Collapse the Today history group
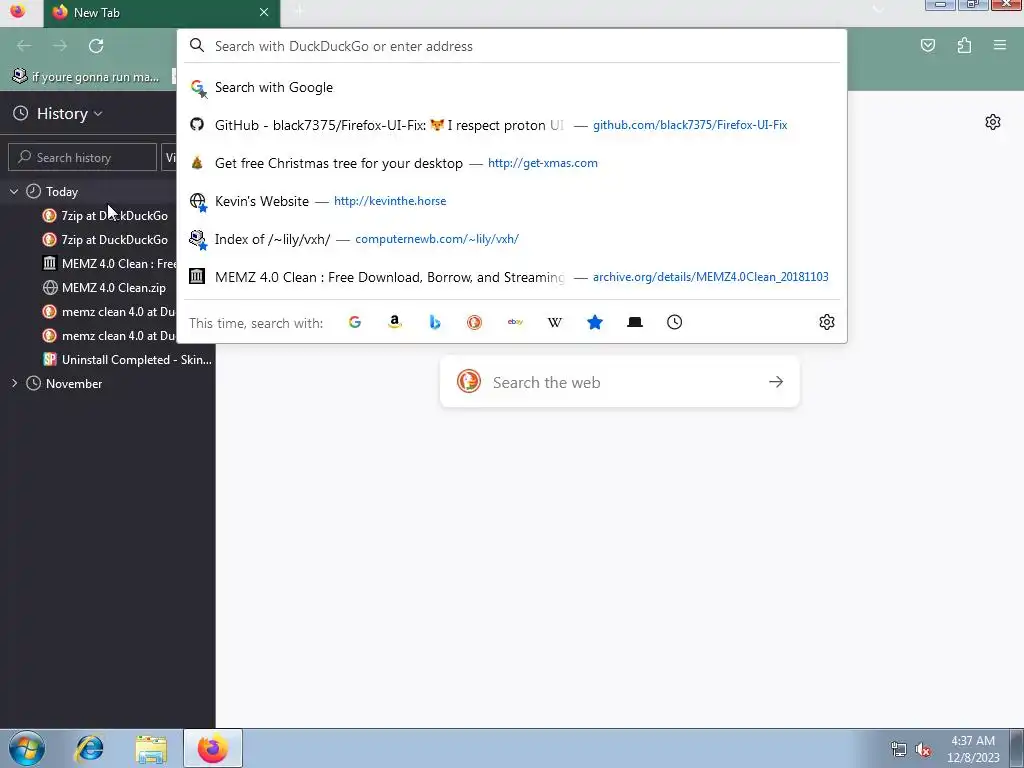This screenshot has width=1024, height=768. point(14,191)
